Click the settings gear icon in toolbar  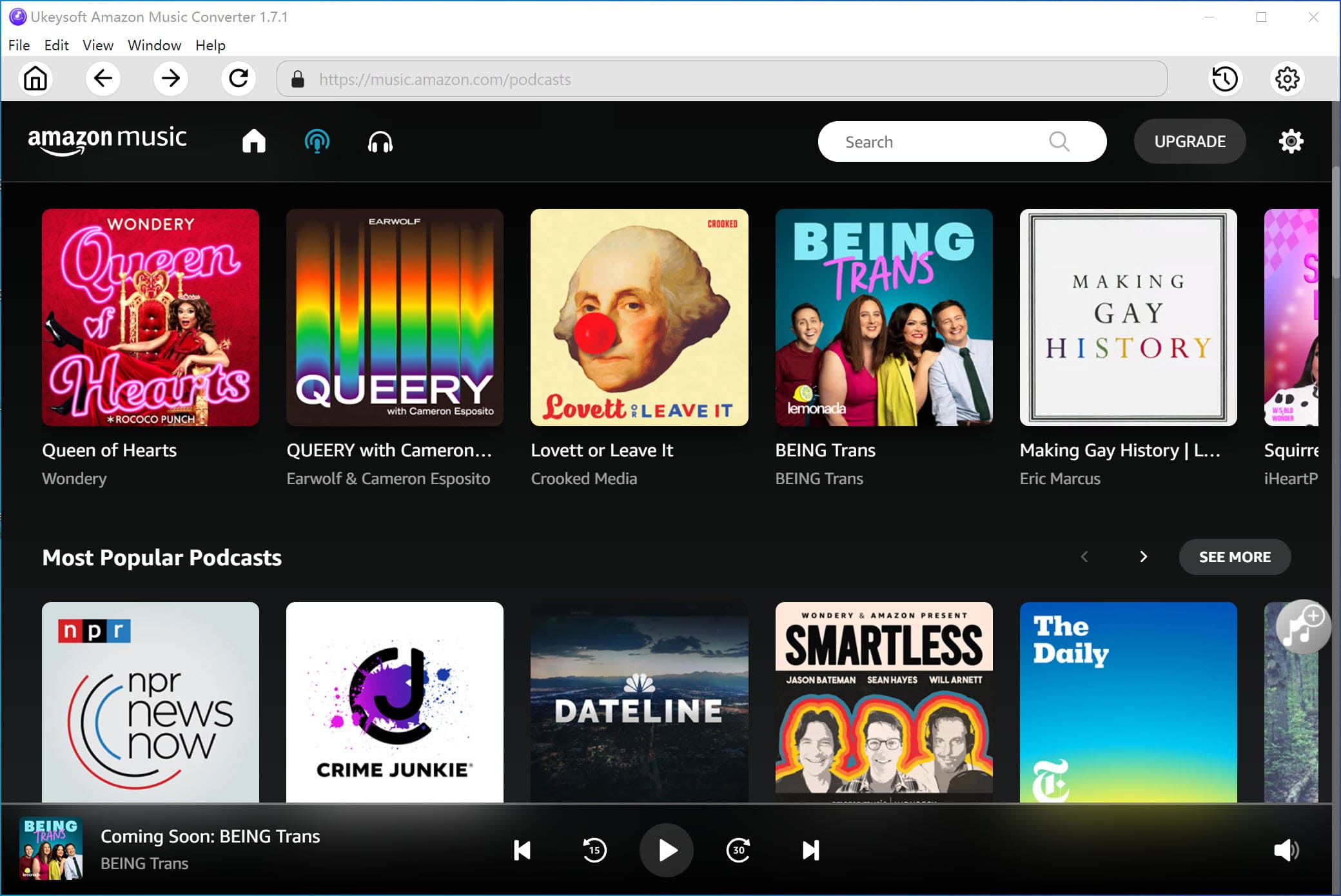(x=1286, y=78)
